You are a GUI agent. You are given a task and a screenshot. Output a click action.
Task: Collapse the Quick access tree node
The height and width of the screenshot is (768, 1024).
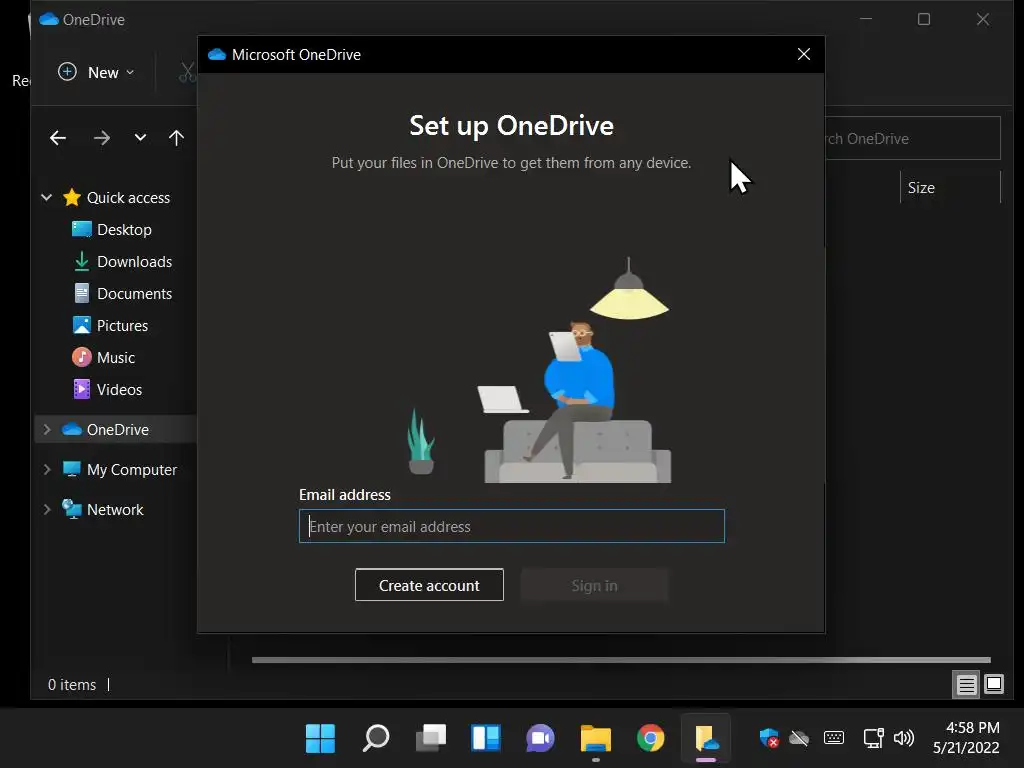coord(46,197)
